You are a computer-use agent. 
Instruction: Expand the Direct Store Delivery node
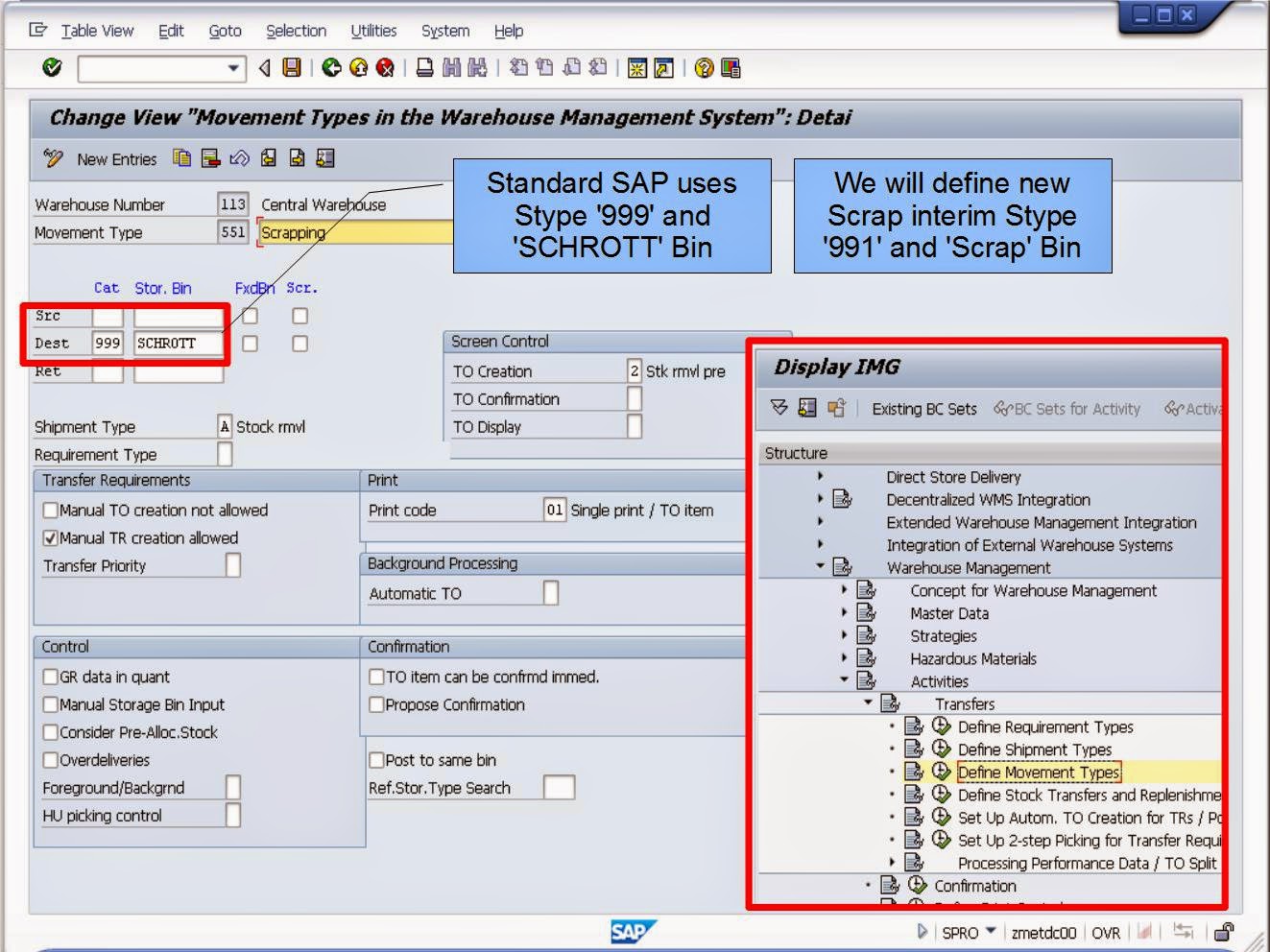pos(821,476)
